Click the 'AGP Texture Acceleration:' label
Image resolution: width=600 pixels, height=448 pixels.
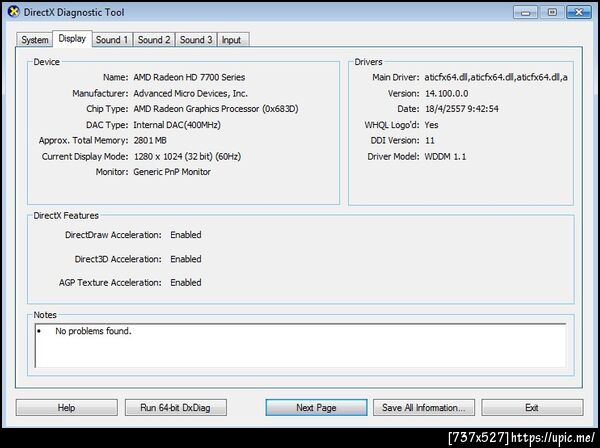point(110,282)
